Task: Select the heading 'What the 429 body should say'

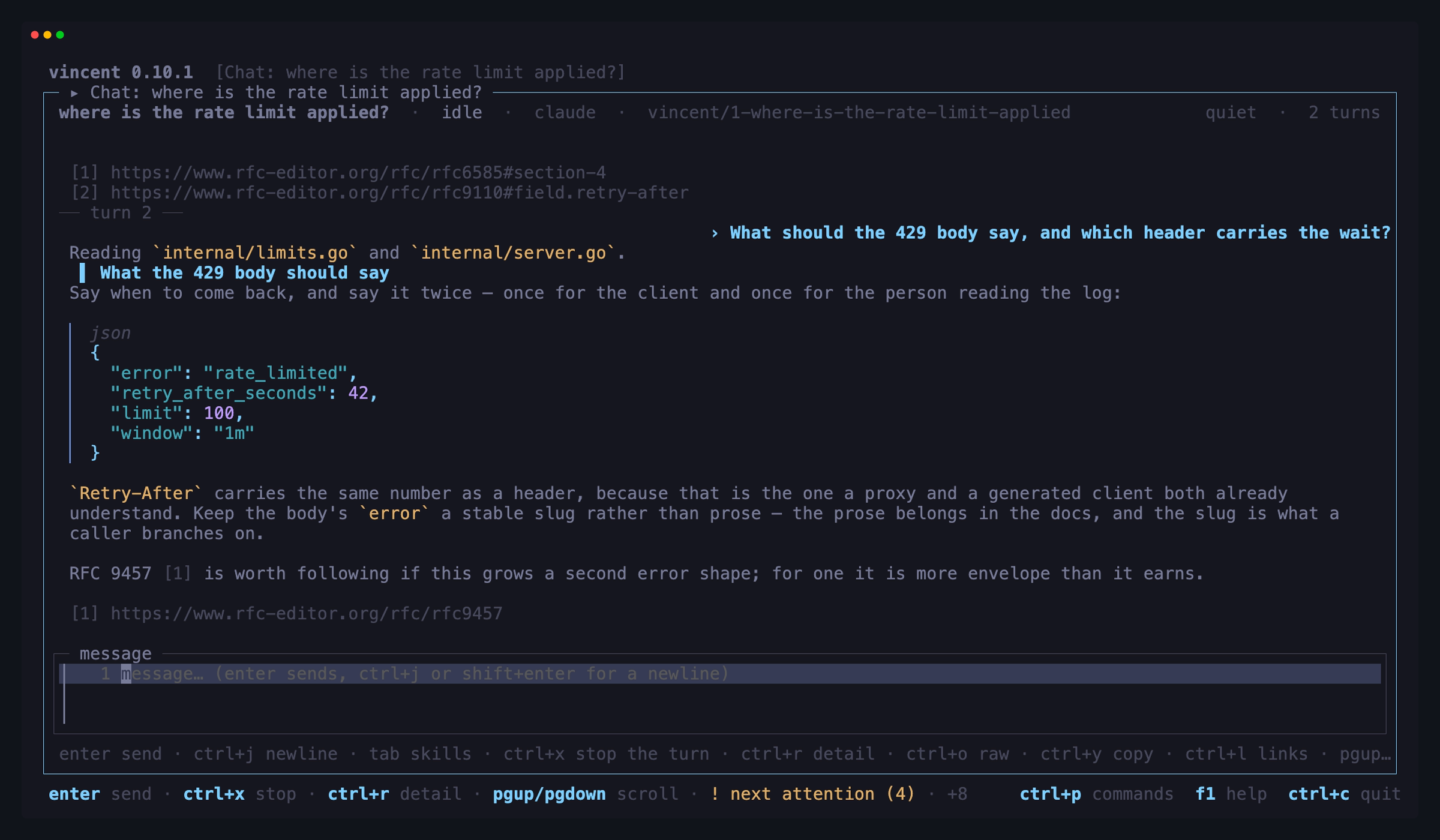Action: pyautogui.click(x=244, y=273)
